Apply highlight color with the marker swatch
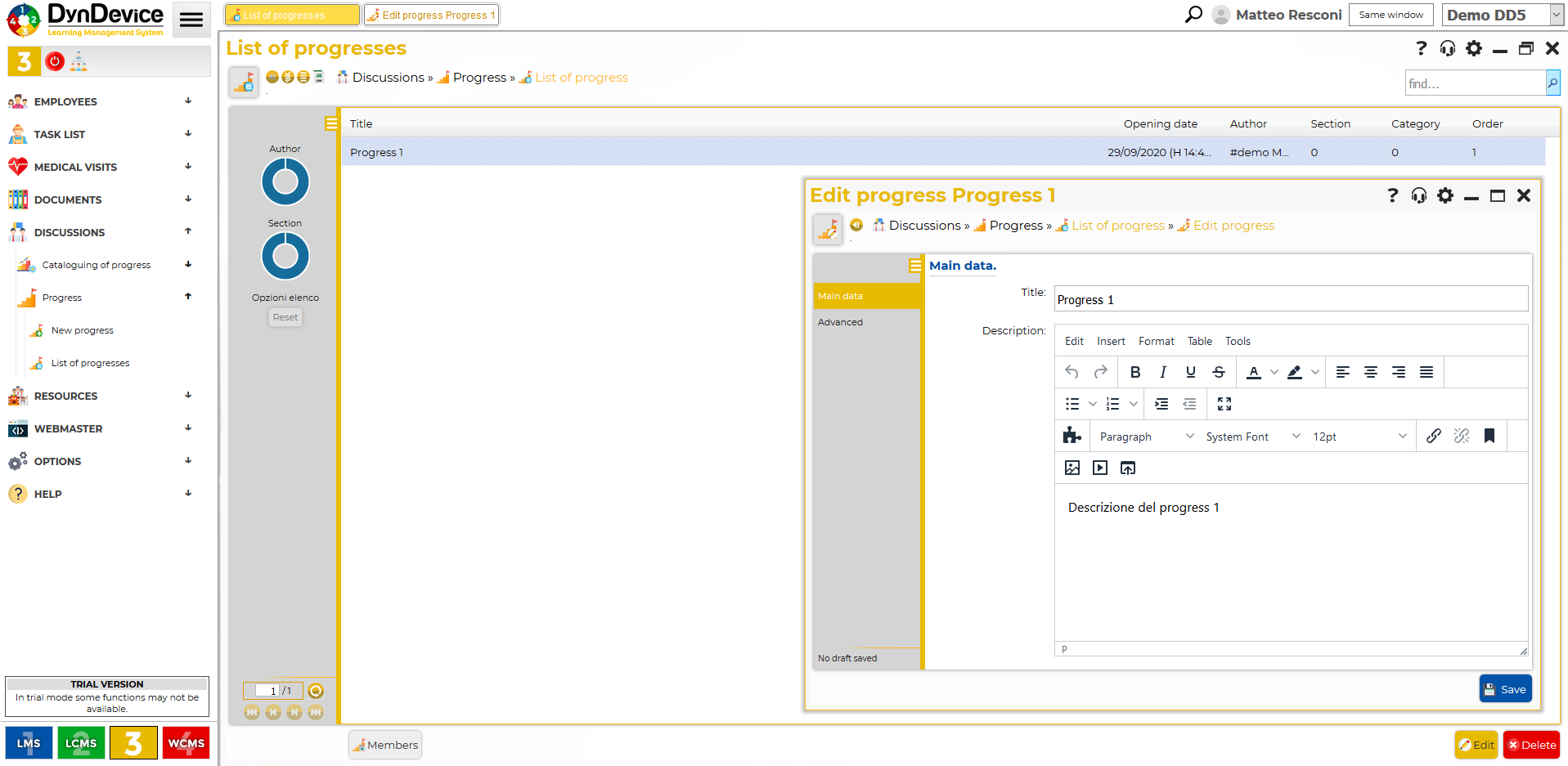Screen dimensions: 1568x766 tap(1294, 372)
